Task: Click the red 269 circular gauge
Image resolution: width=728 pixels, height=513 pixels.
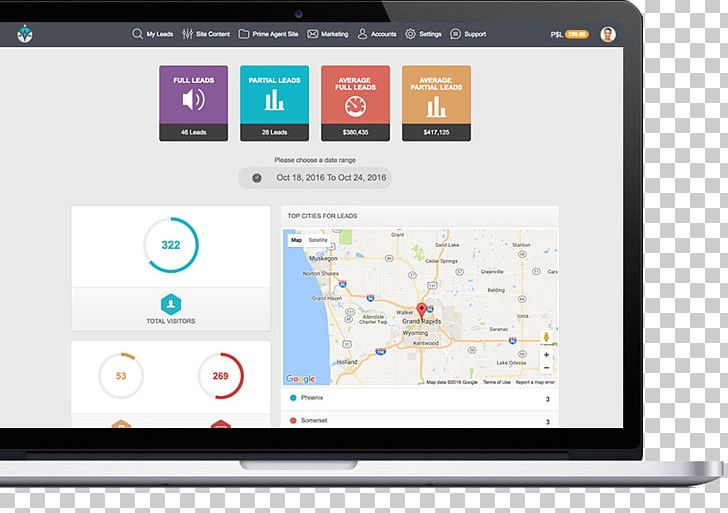Action: click(x=221, y=376)
